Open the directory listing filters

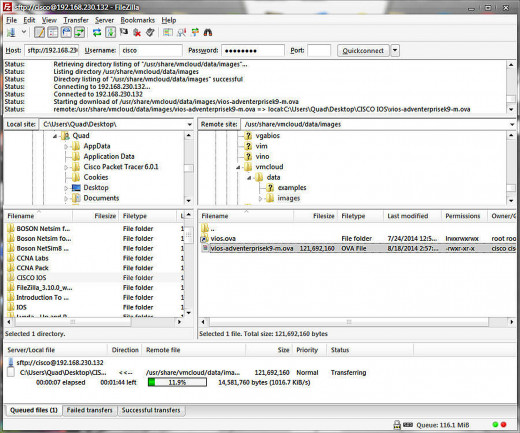pos(168,32)
